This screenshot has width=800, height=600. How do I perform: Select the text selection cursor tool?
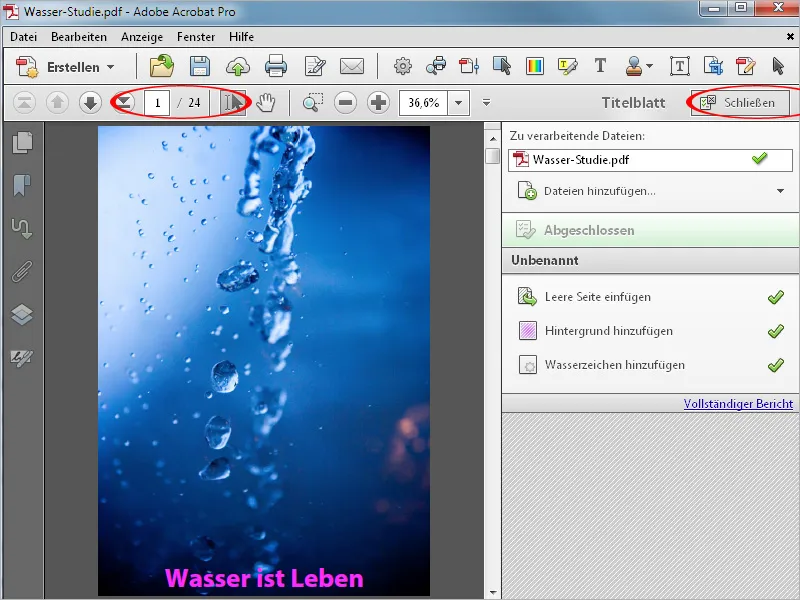(233, 103)
